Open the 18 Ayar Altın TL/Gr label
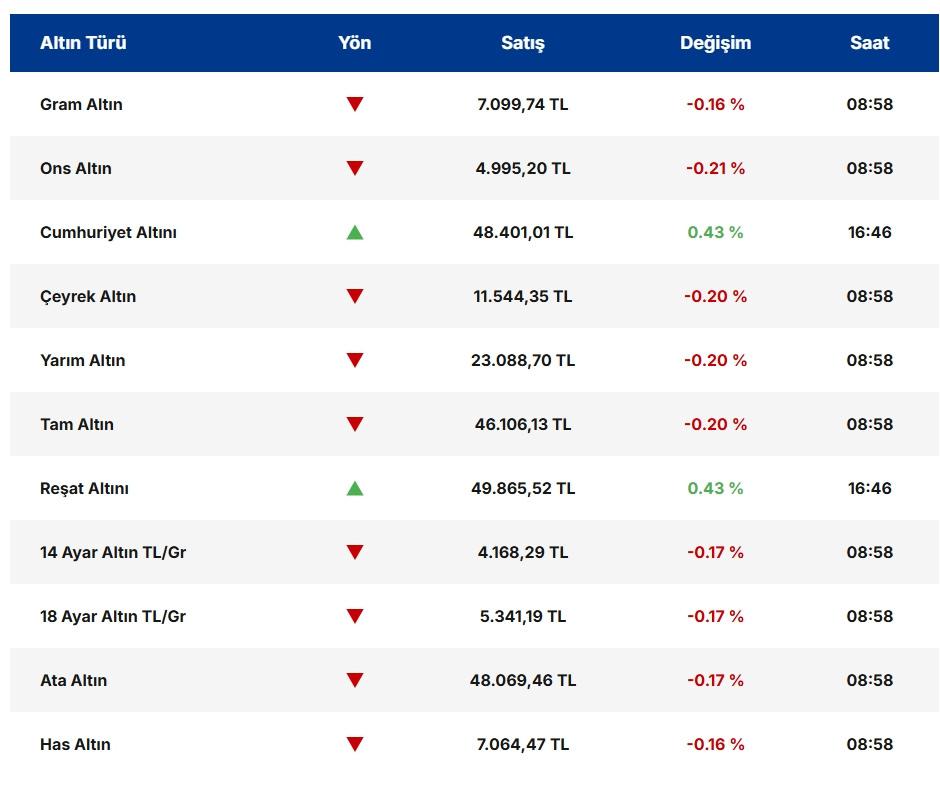This screenshot has height=798, width=940. click(113, 616)
